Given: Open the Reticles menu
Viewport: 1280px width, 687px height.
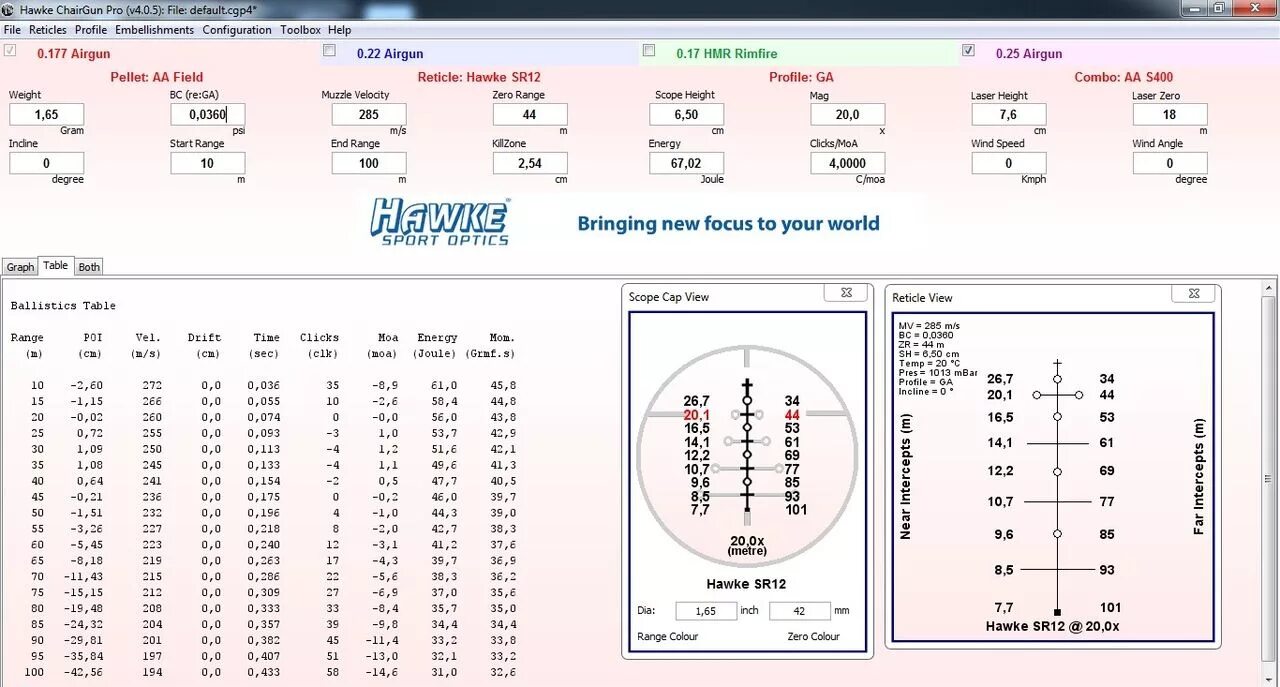Looking at the screenshot, I should pos(48,30).
